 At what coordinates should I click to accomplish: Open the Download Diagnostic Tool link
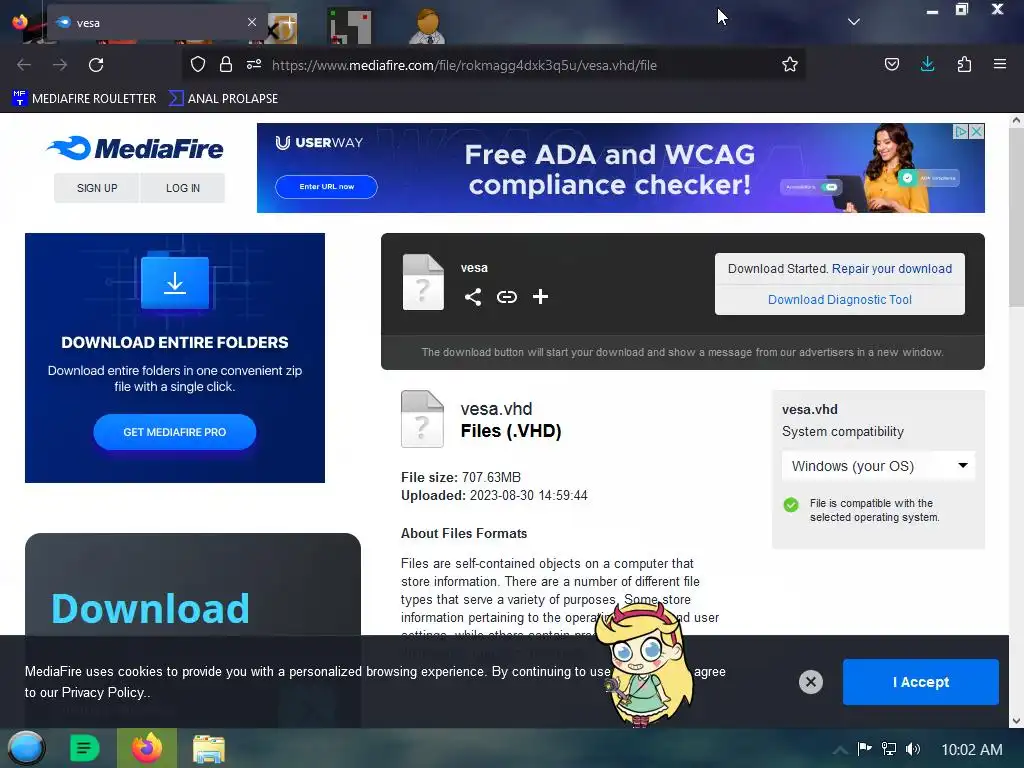click(839, 300)
